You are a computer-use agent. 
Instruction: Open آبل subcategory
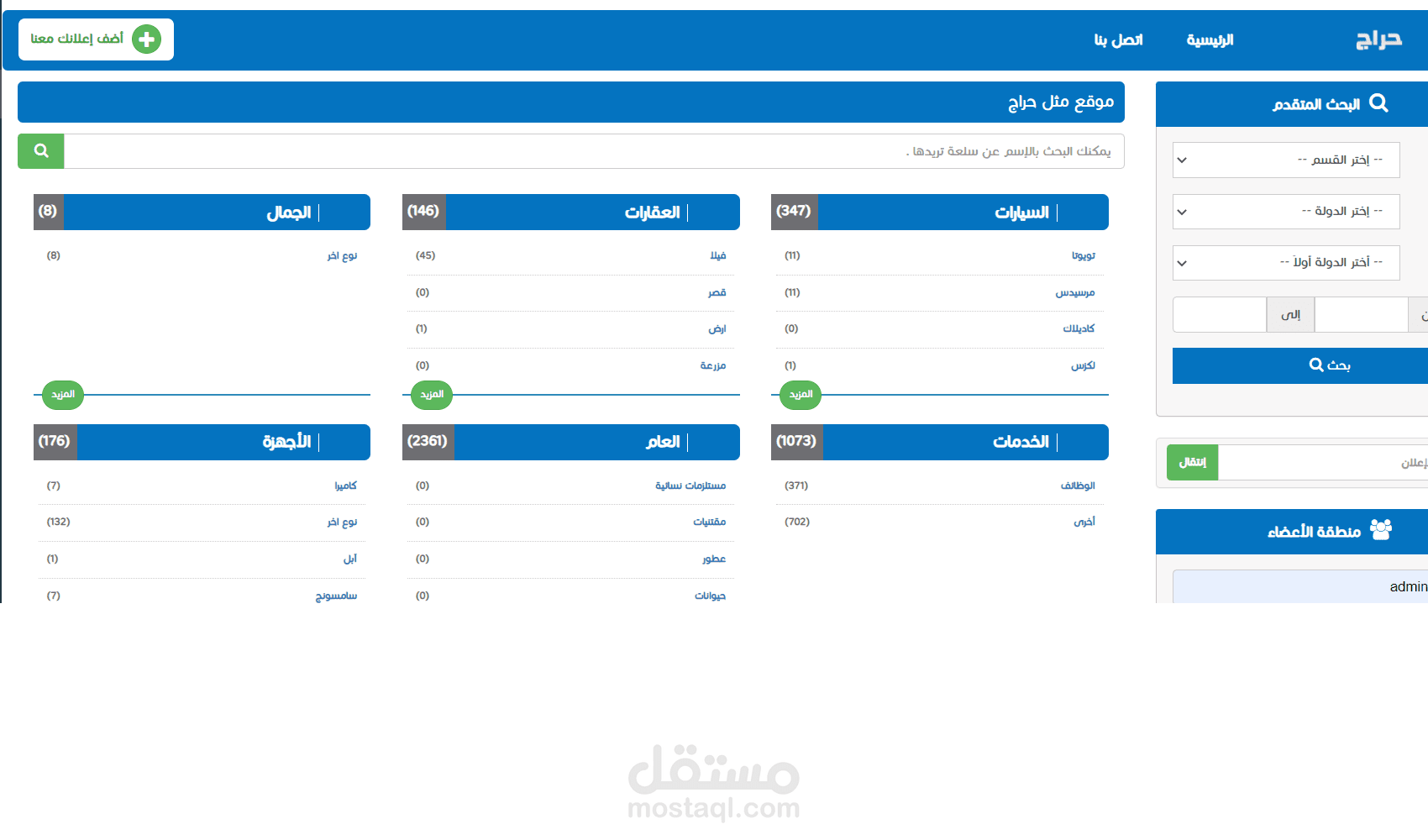click(350, 559)
